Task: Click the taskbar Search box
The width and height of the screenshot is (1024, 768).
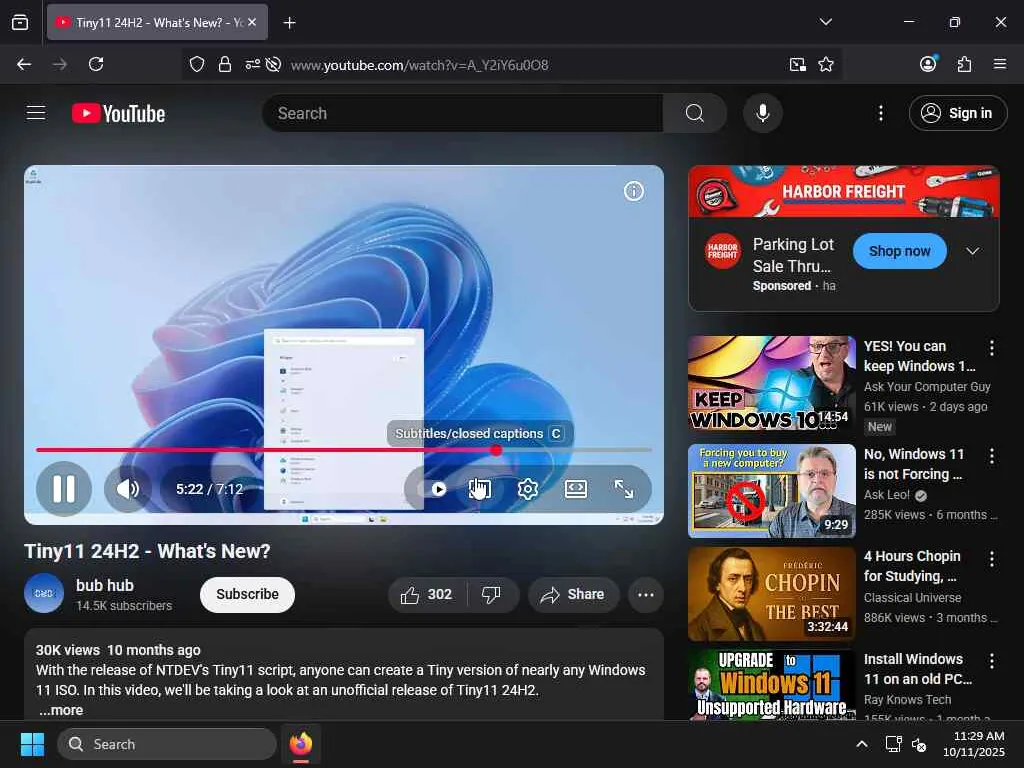Action: click(x=167, y=744)
